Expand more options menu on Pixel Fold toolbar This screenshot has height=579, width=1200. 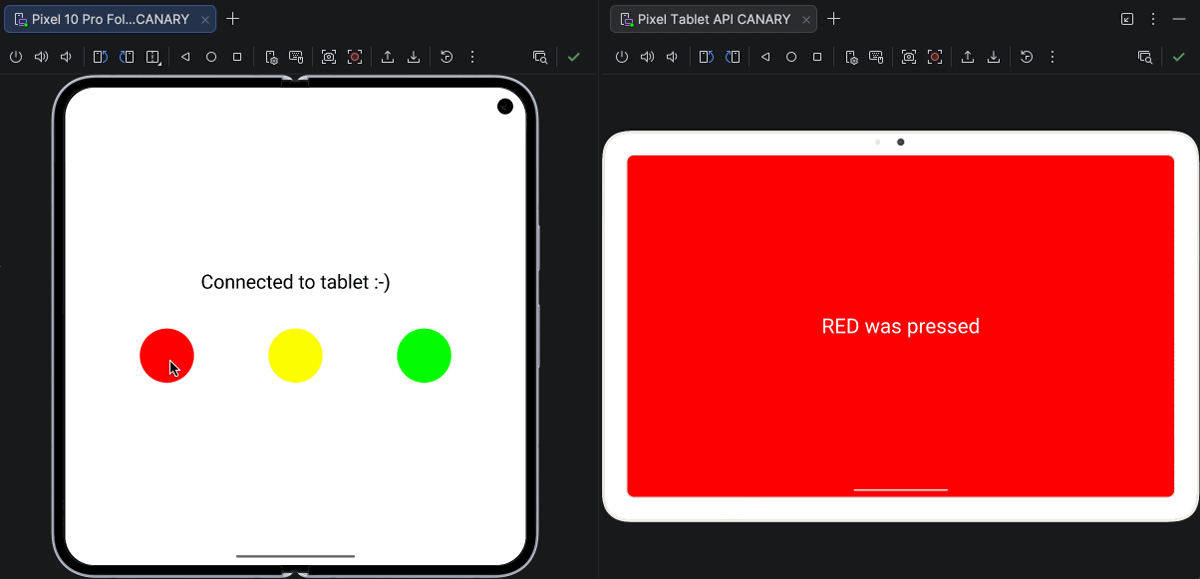[x=473, y=57]
